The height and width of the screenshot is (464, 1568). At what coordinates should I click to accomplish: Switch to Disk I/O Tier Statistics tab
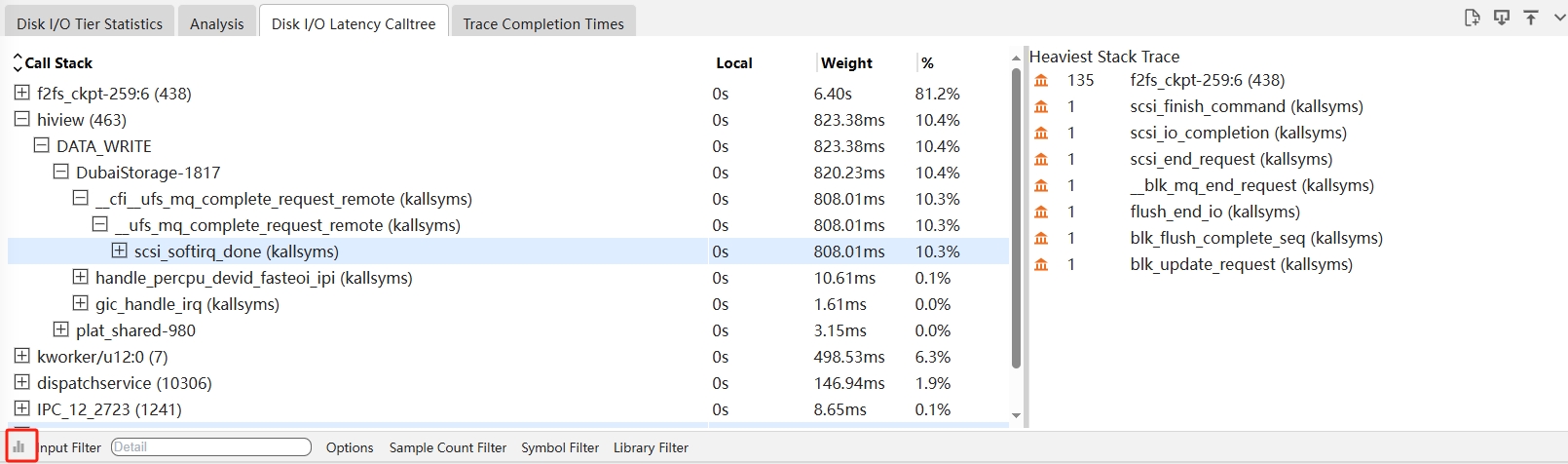pyautogui.click(x=90, y=23)
